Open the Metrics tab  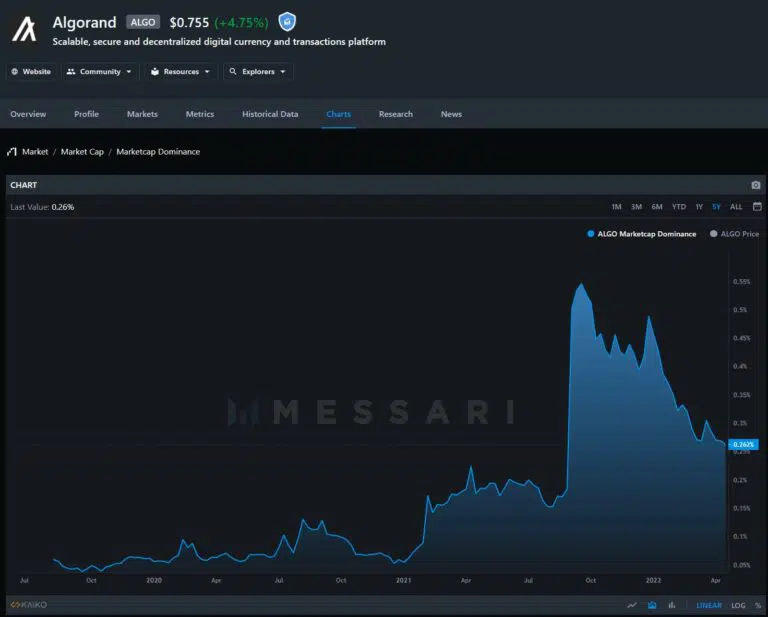point(200,114)
